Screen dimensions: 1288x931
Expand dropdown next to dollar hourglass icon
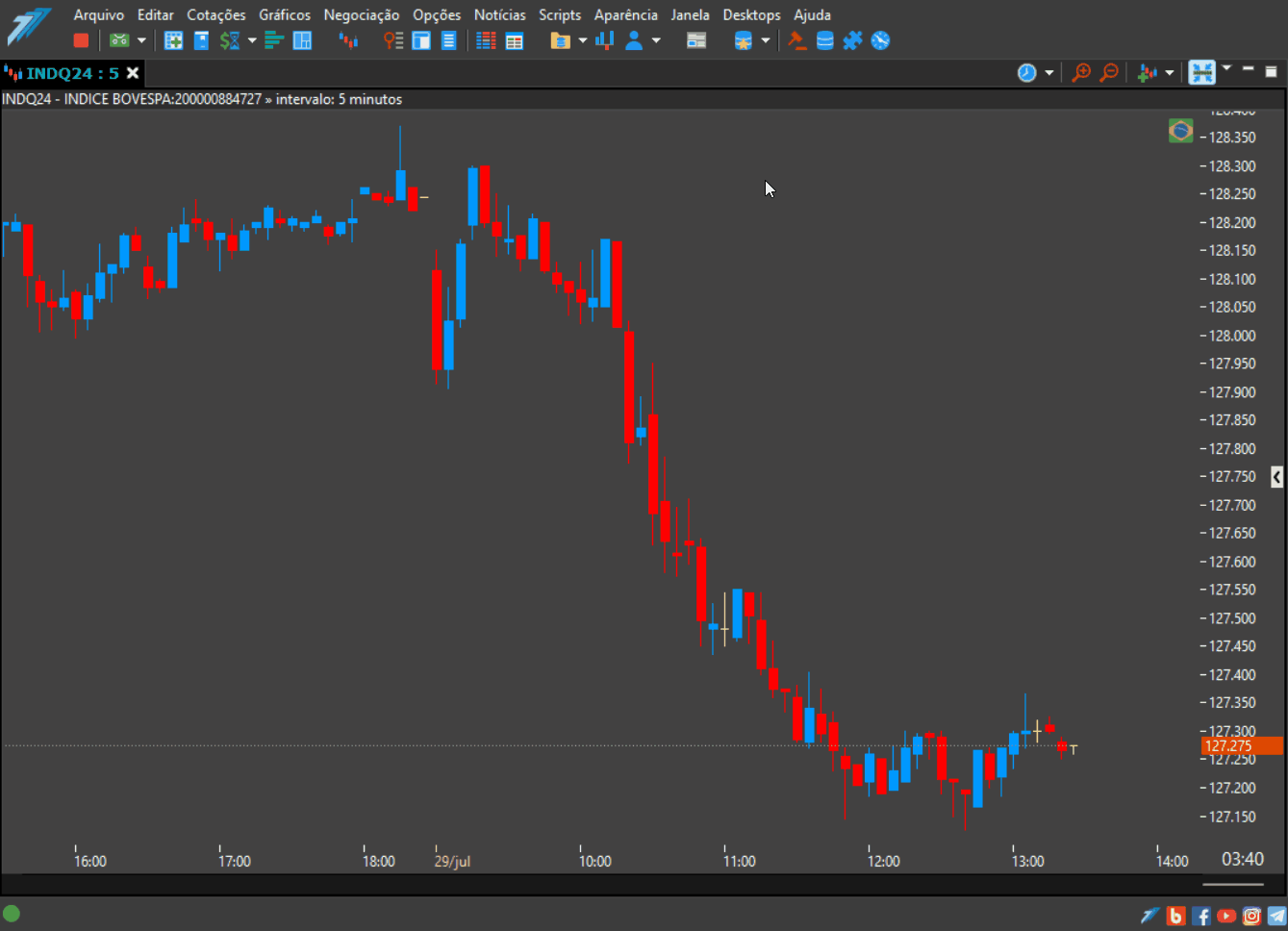pyautogui.click(x=252, y=40)
